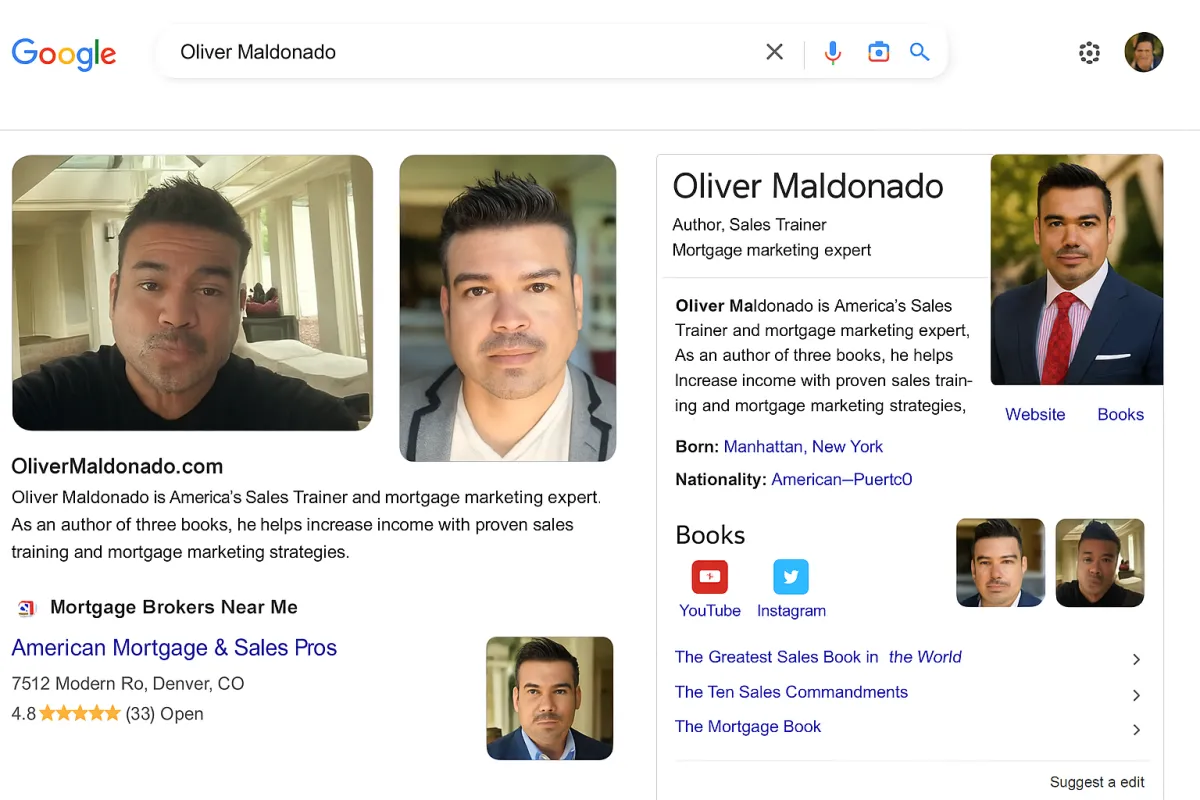Image resolution: width=1200 pixels, height=800 pixels.
Task: Open the large portrait in the knowledge panel
Action: tap(1076, 269)
